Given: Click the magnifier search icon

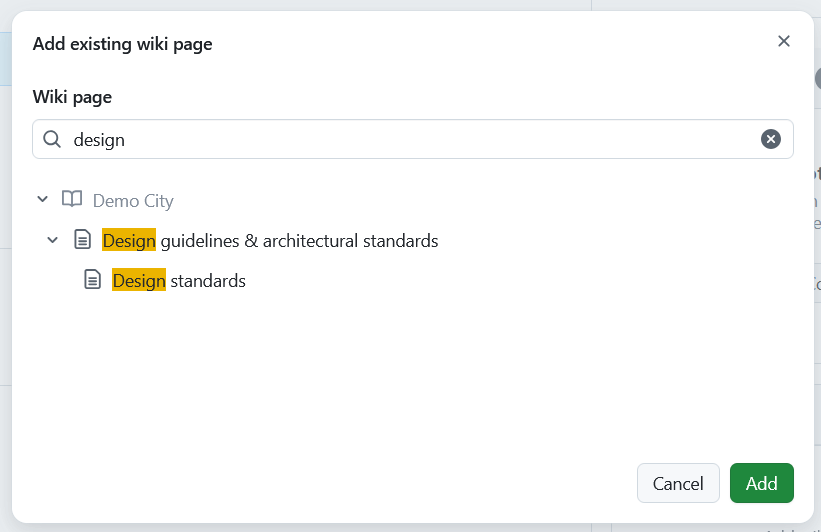Looking at the screenshot, I should (x=52, y=139).
